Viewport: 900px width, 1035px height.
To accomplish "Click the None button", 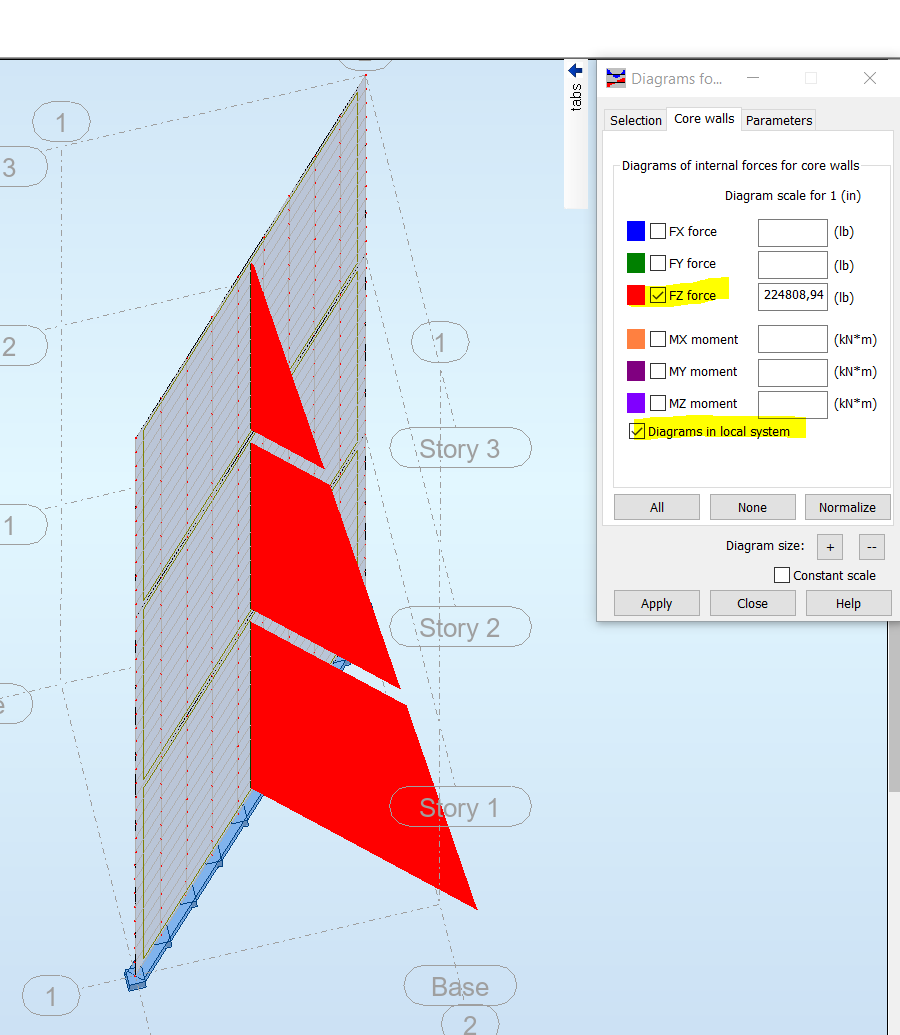I will tap(752, 507).
